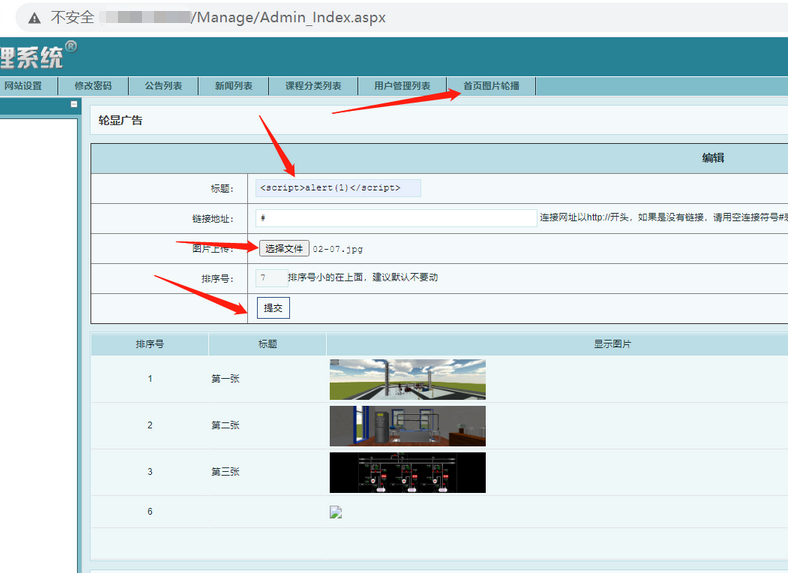792x573 pixels.
Task: Click the selected file name 02-07.jpg
Action: click(337, 249)
